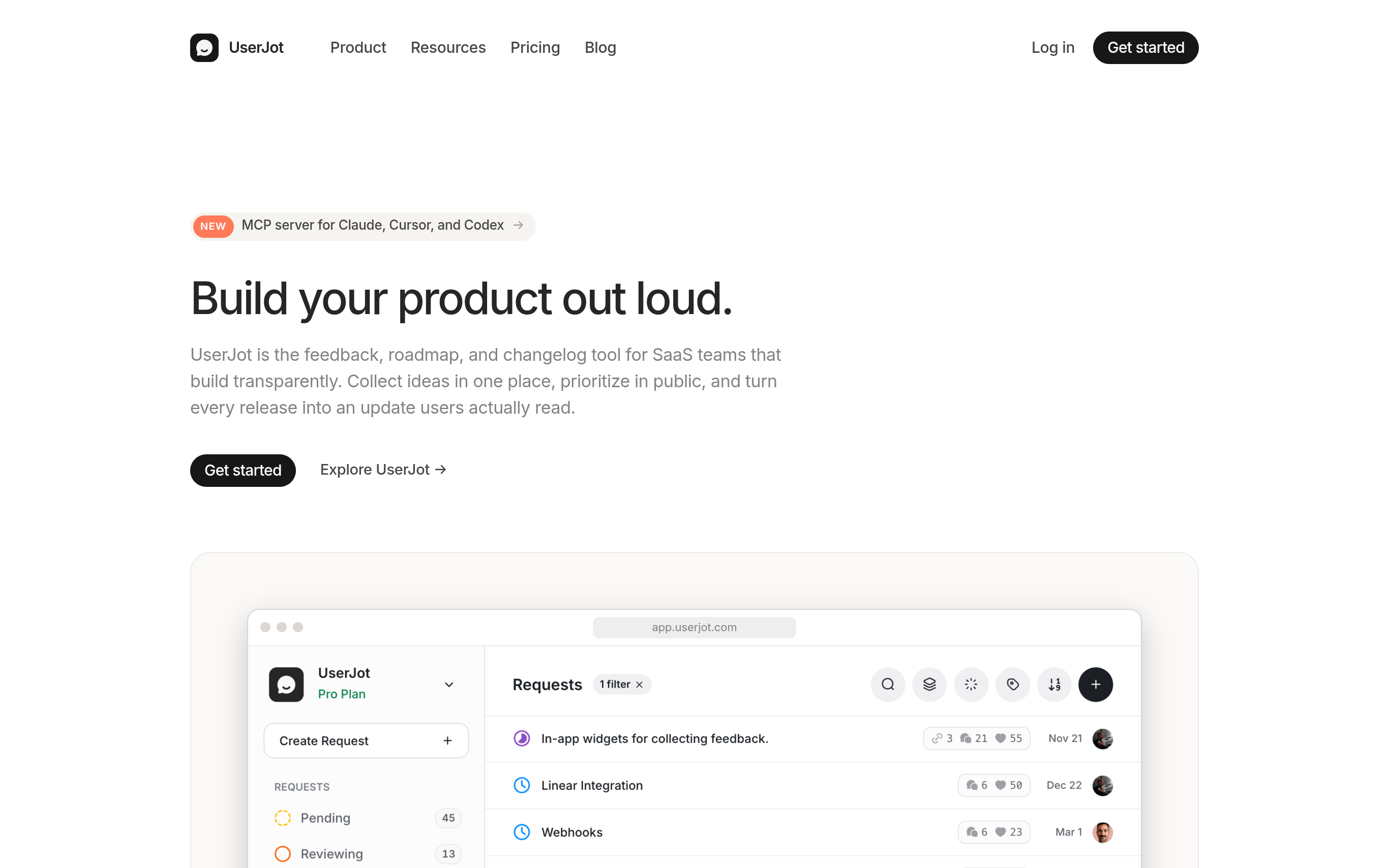Go to the Pricing page
This screenshot has width=1389, height=868.
click(x=534, y=48)
